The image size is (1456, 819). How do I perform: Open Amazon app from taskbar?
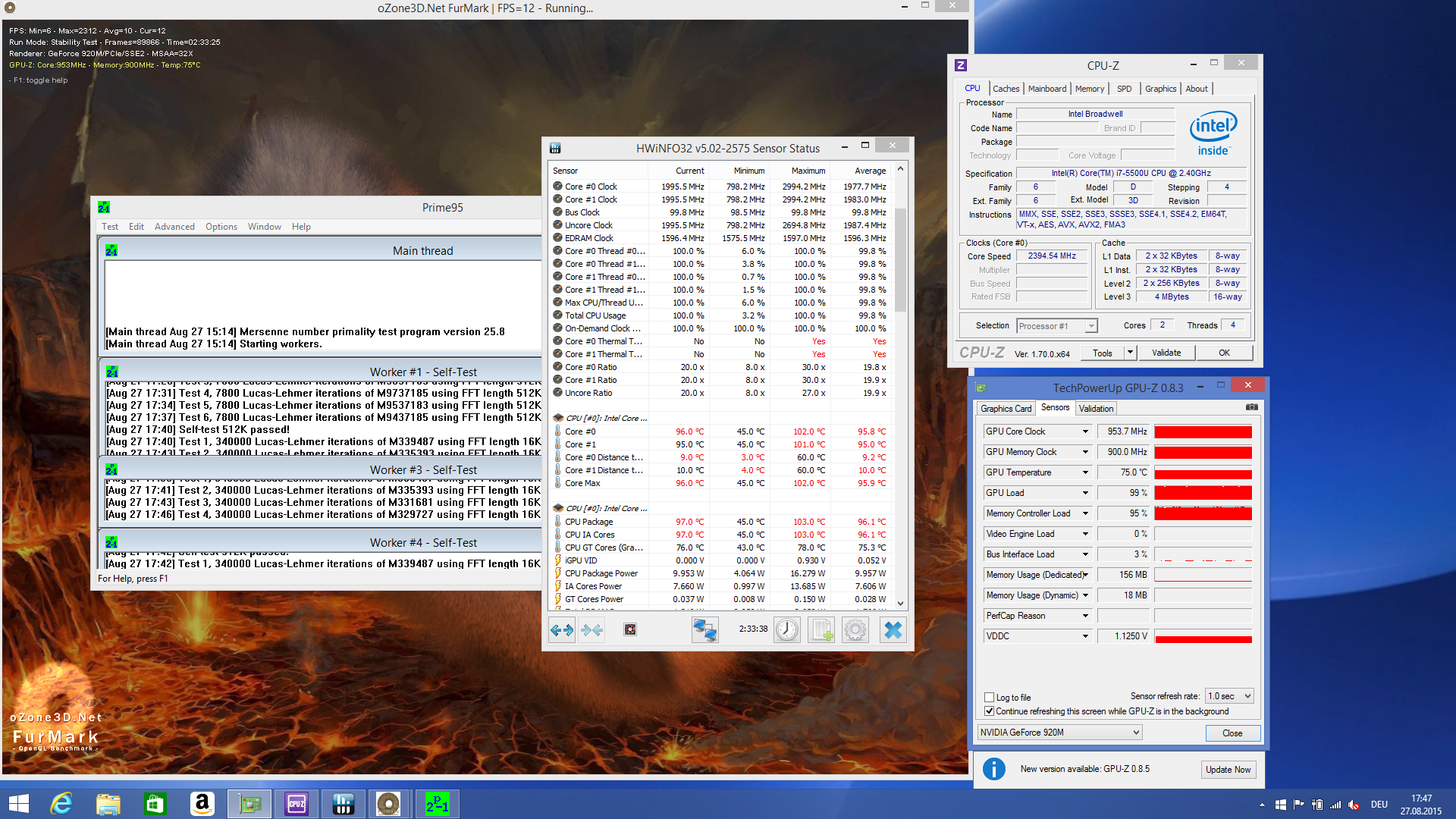tap(202, 804)
